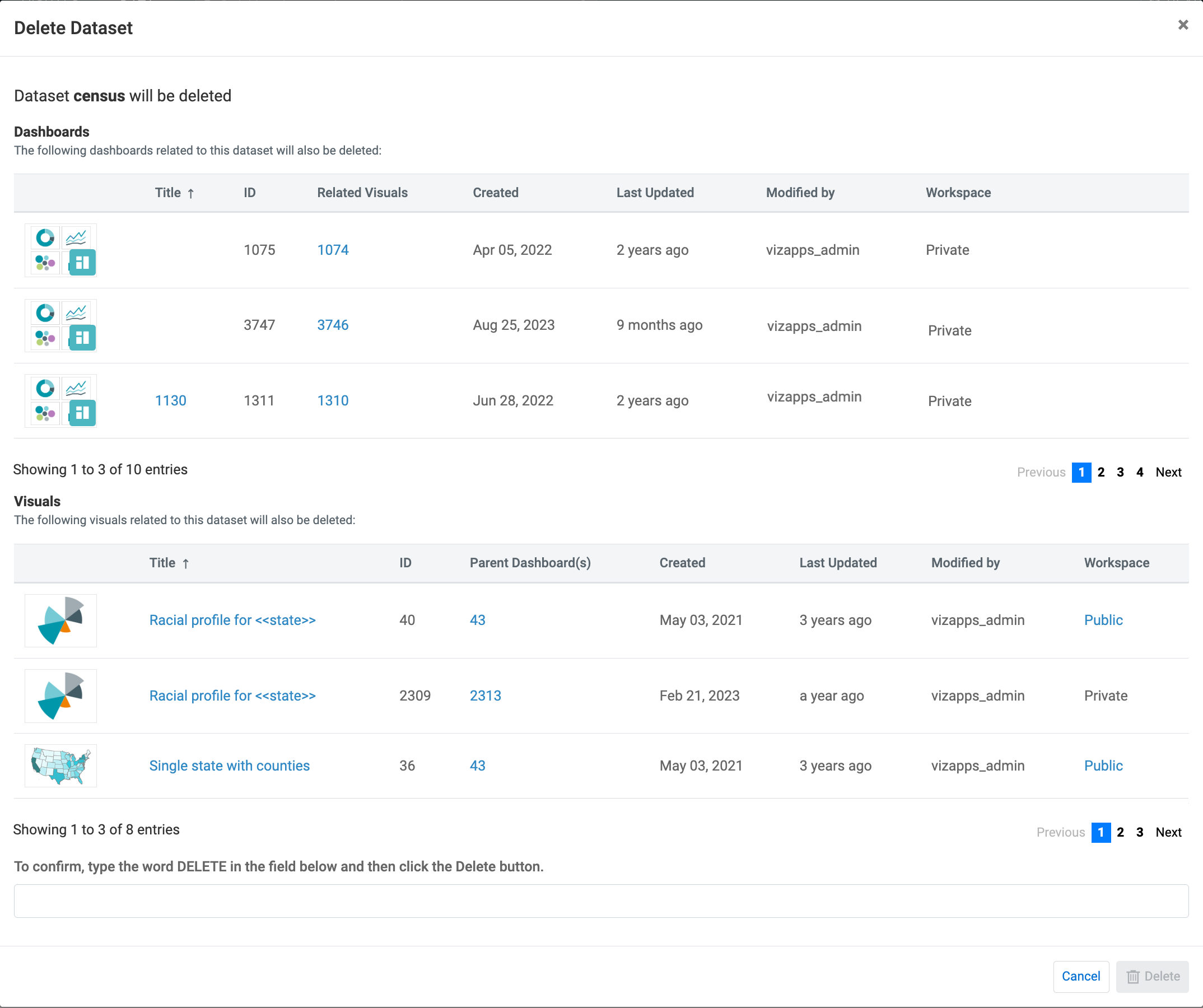Click dashboard 1075 thumbnail icon
Viewport: 1203px width, 1008px height.
pyautogui.click(x=60, y=250)
